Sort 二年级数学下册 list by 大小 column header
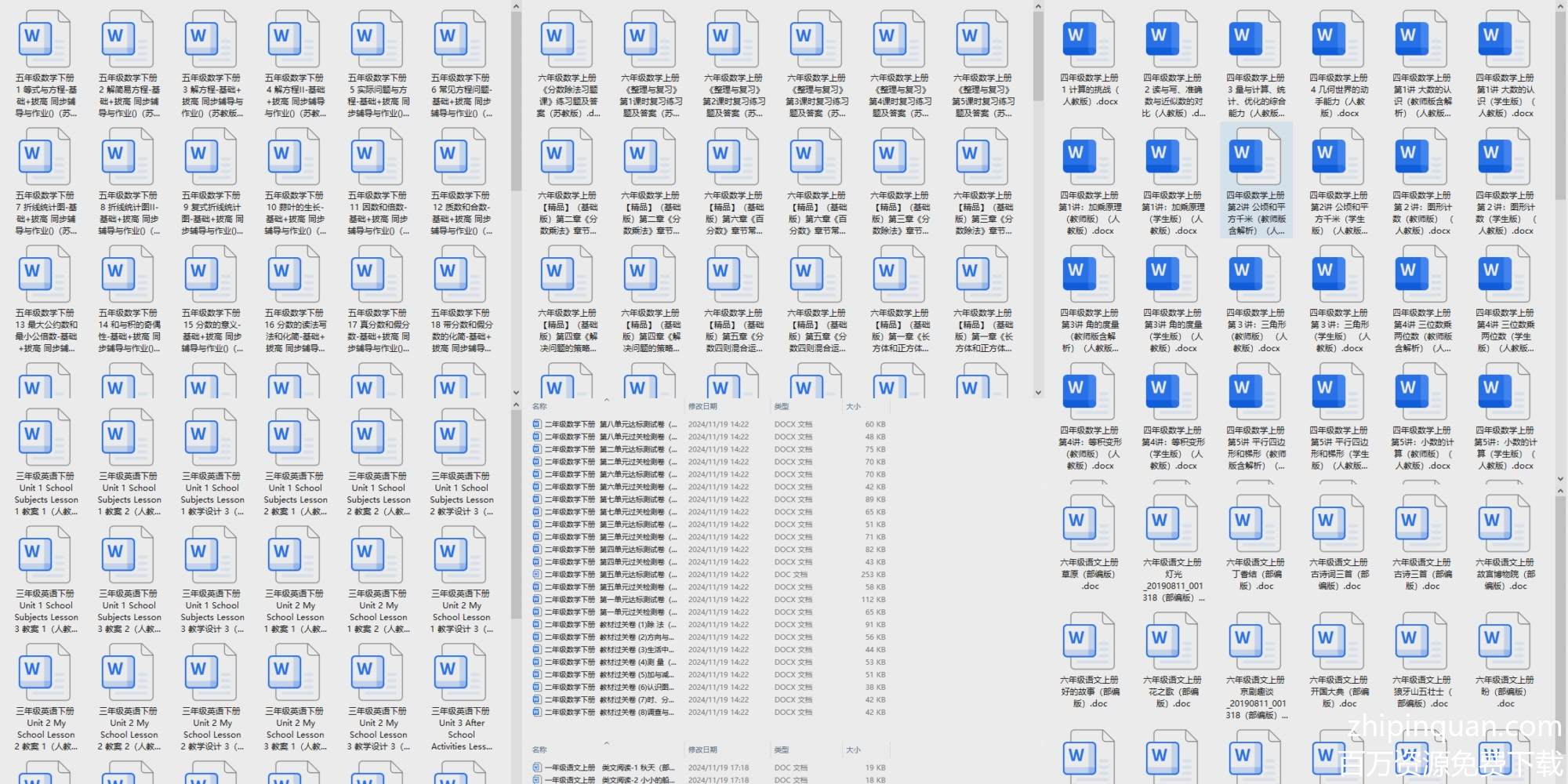 pos(853,407)
